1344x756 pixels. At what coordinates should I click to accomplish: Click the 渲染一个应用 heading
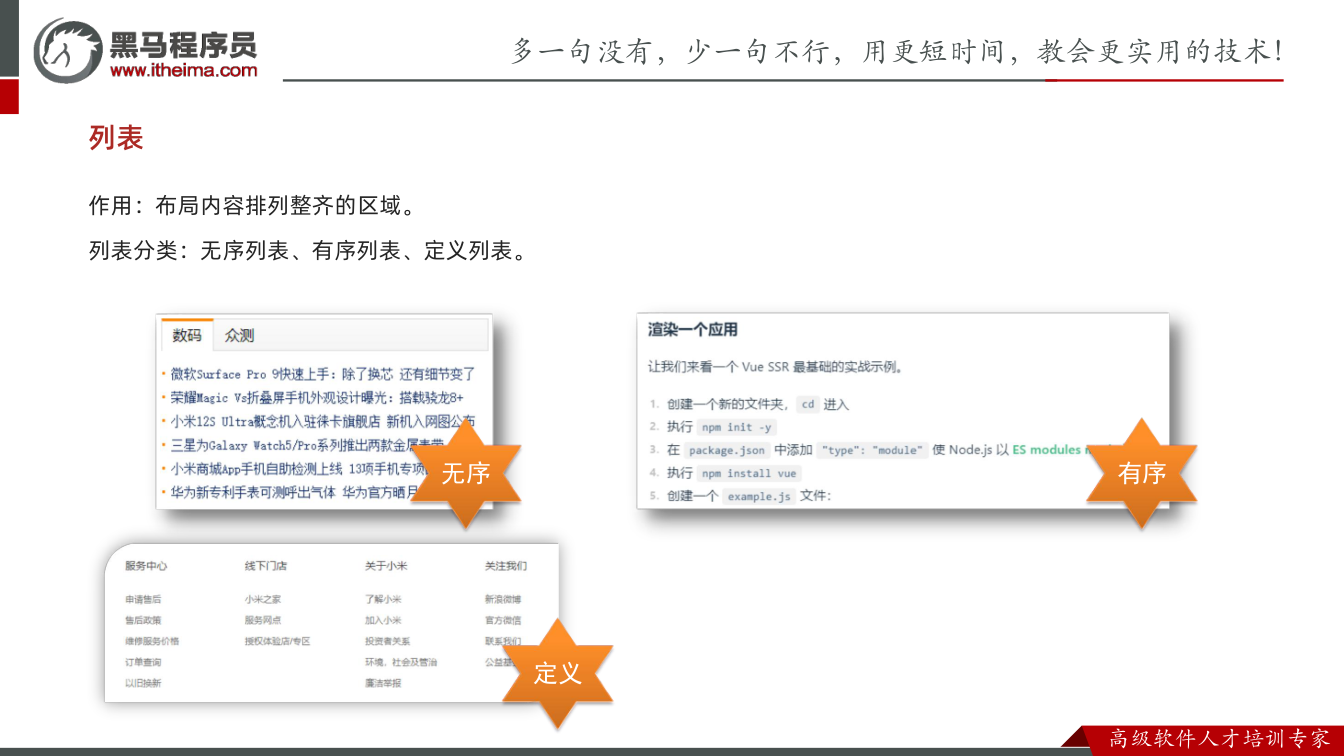point(693,329)
